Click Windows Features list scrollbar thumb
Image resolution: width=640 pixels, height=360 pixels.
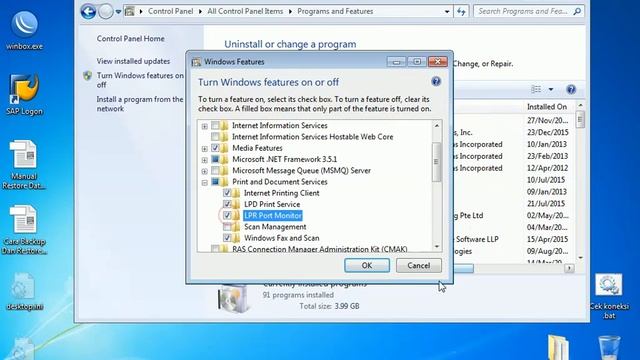(x=436, y=162)
